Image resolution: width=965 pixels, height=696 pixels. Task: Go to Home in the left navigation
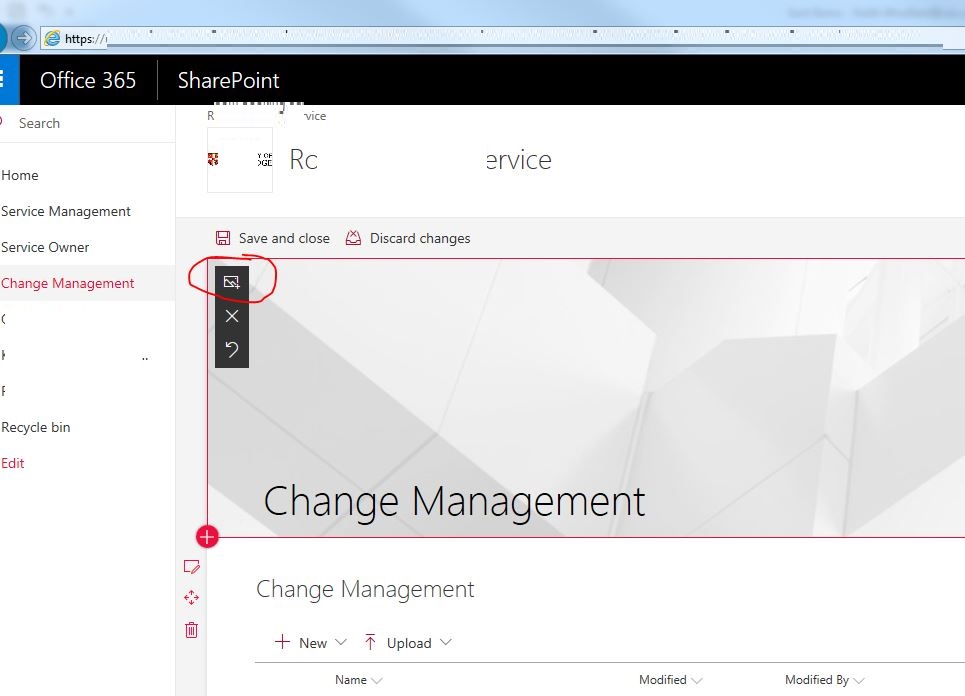click(x=20, y=175)
